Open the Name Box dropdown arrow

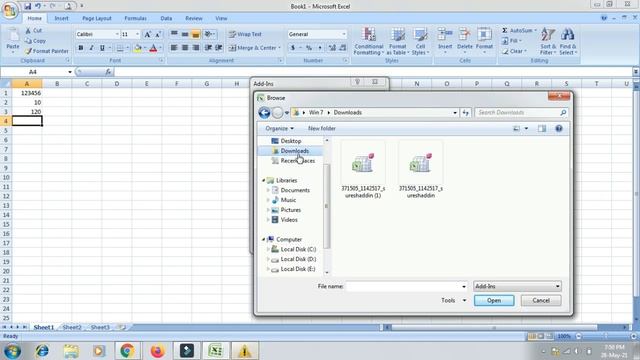coord(70,72)
